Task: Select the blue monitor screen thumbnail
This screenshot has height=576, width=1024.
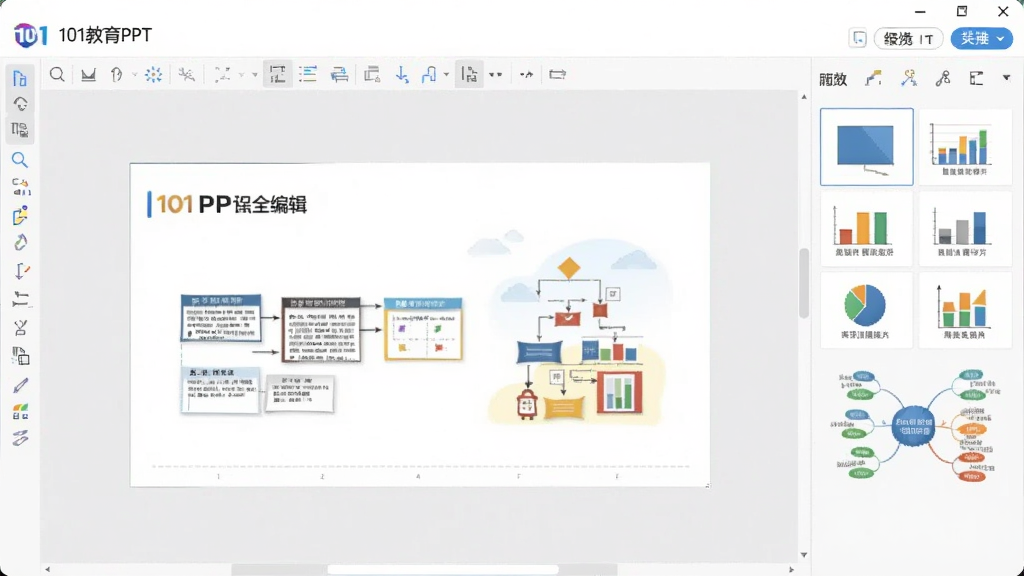Action: click(867, 147)
